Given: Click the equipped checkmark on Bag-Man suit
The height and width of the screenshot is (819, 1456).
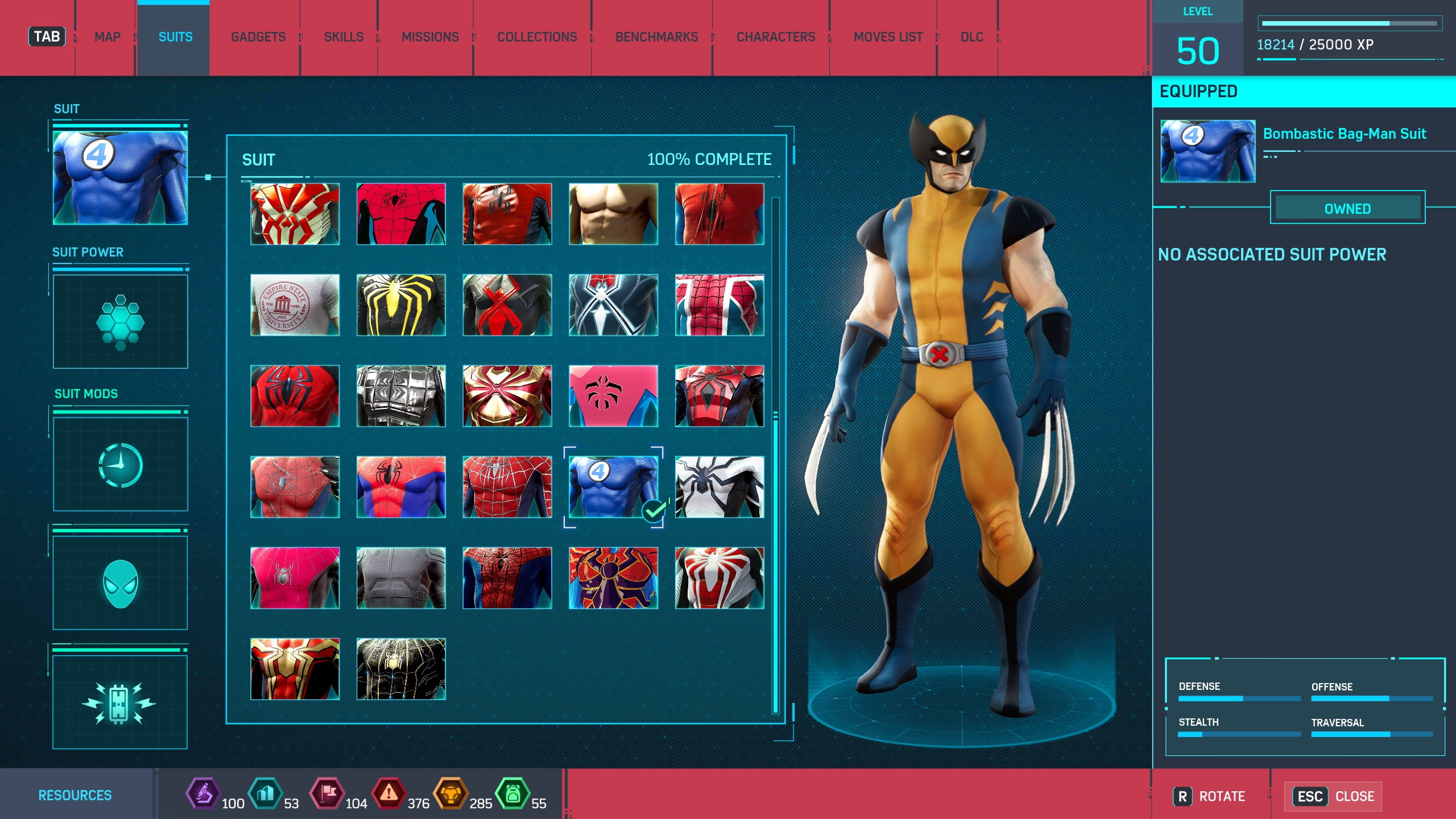Looking at the screenshot, I should tap(654, 510).
